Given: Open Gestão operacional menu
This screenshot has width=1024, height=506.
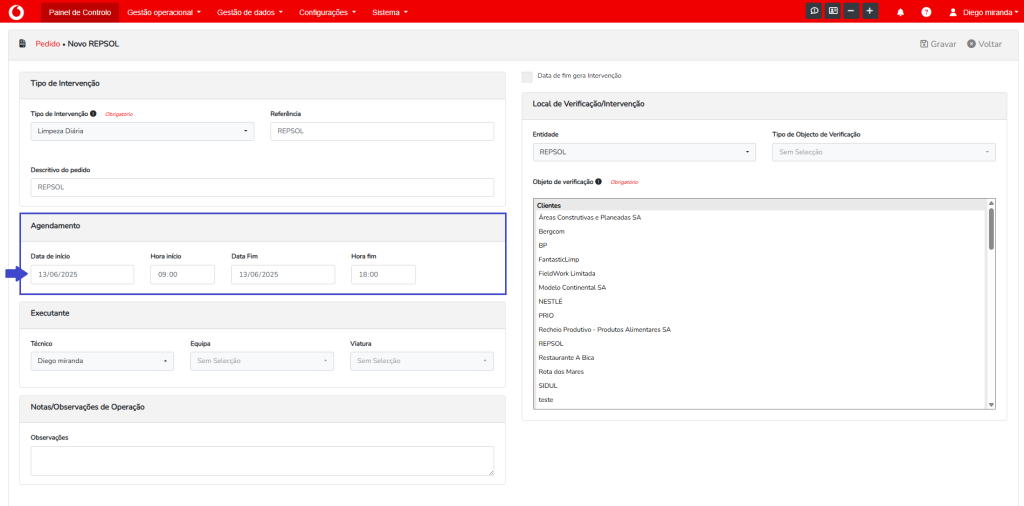Looking at the screenshot, I should click(x=164, y=12).
